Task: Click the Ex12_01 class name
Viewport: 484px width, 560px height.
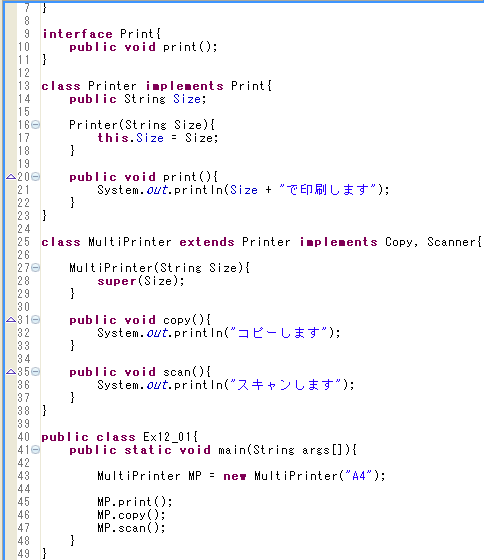Action: pyautogui.click(x=168, y=437)
